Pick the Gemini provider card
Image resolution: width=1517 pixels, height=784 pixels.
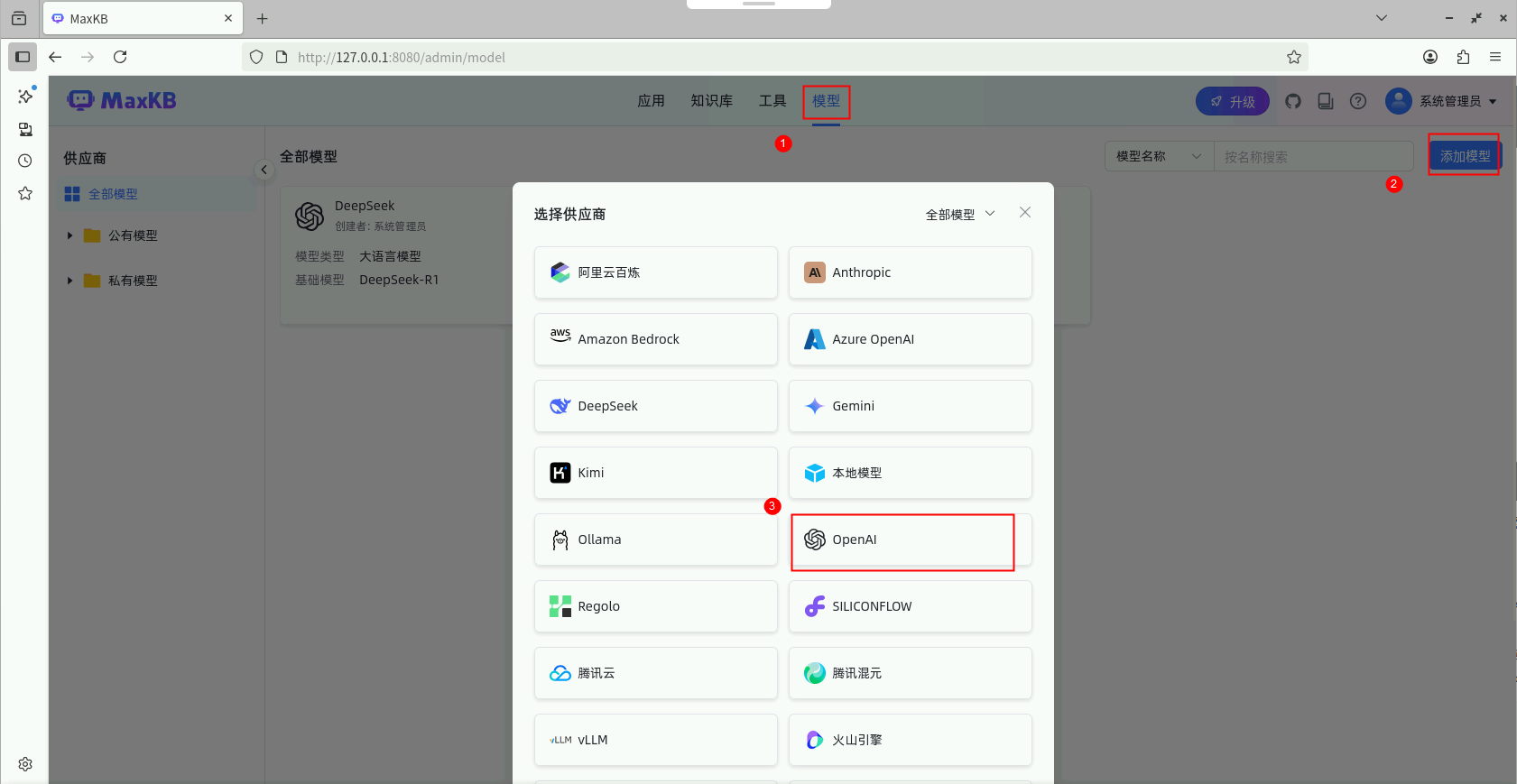click(x=910, y=406)
